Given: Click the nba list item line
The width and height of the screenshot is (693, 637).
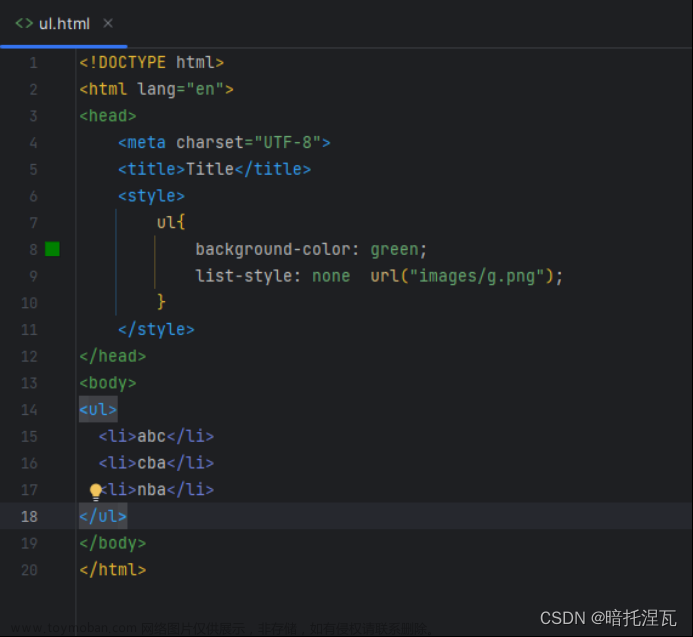Looking at the screenshot, I should (x=156, y=489).
